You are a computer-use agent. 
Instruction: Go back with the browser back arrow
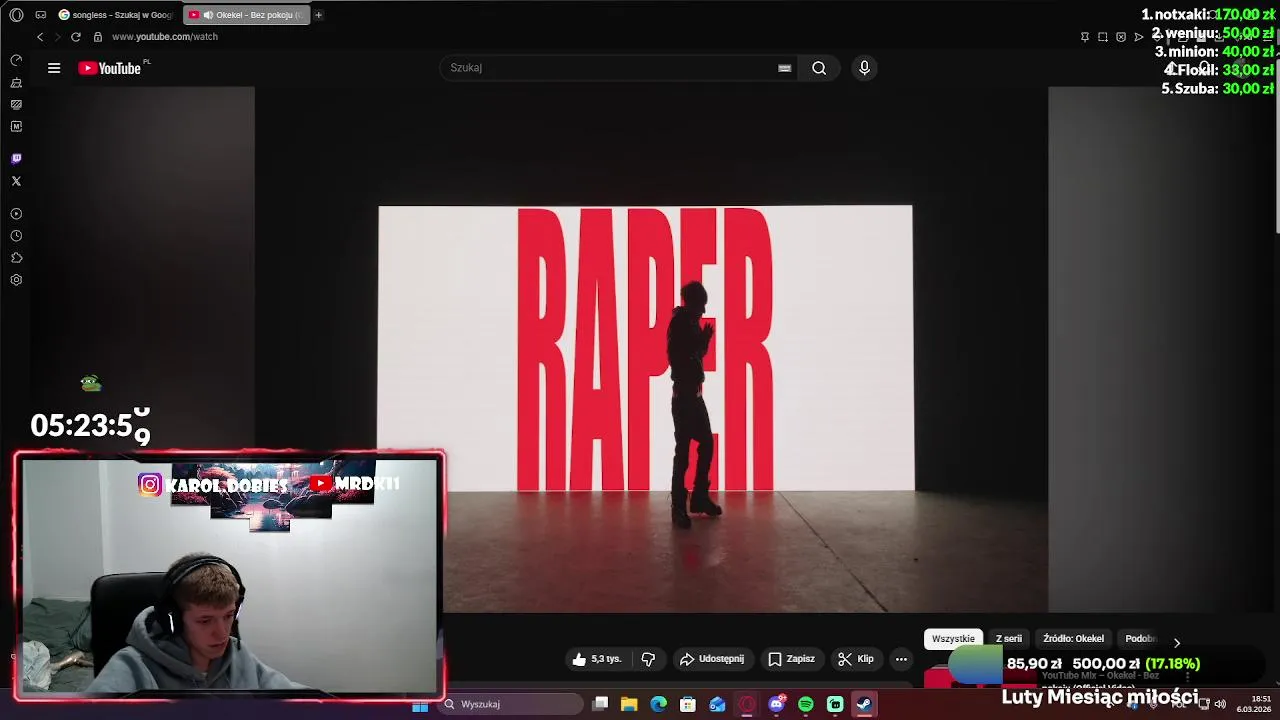point(40,37)
